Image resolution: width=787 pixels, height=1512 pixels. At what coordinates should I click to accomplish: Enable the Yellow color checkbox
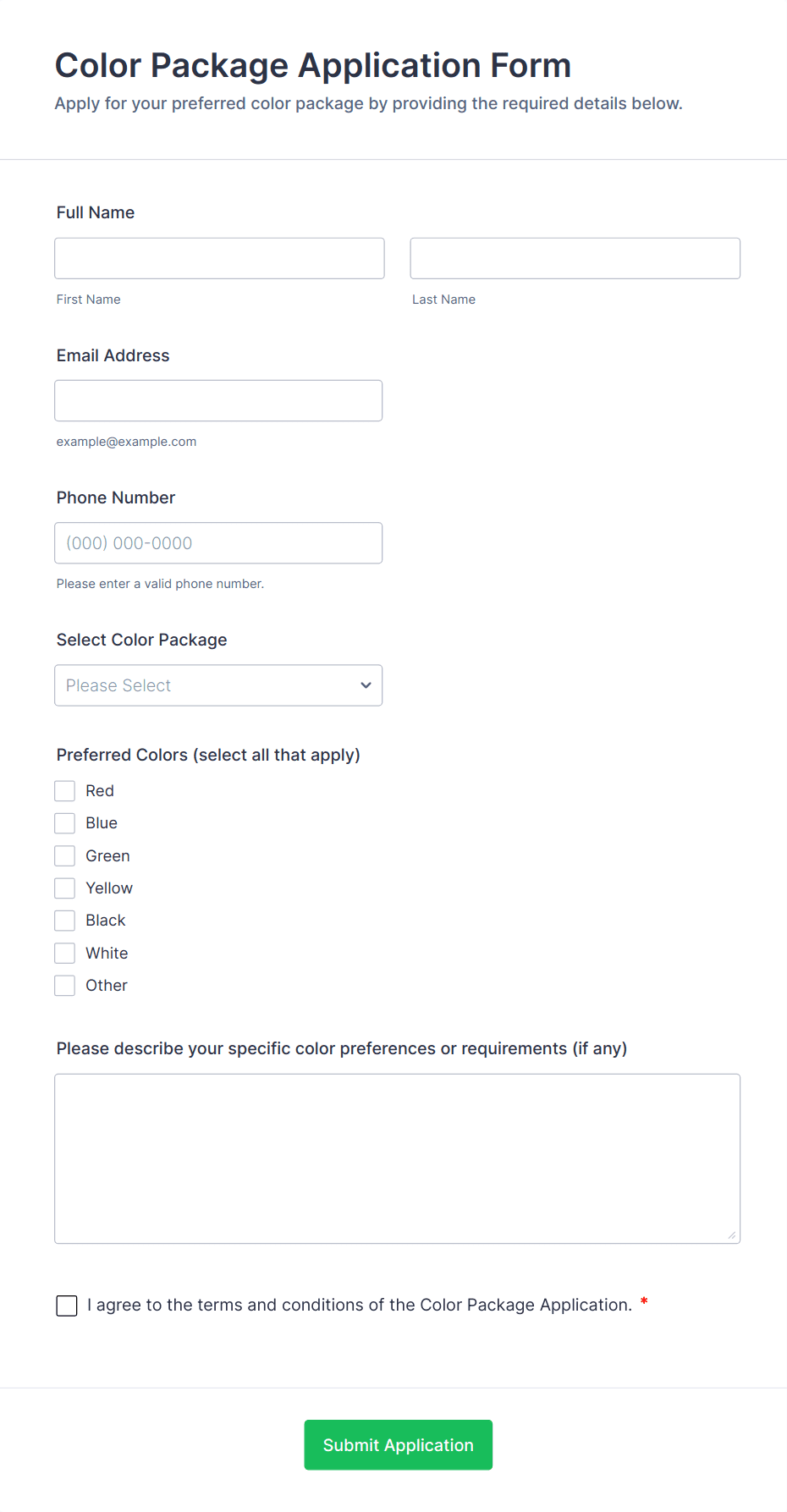coord(65,888)
